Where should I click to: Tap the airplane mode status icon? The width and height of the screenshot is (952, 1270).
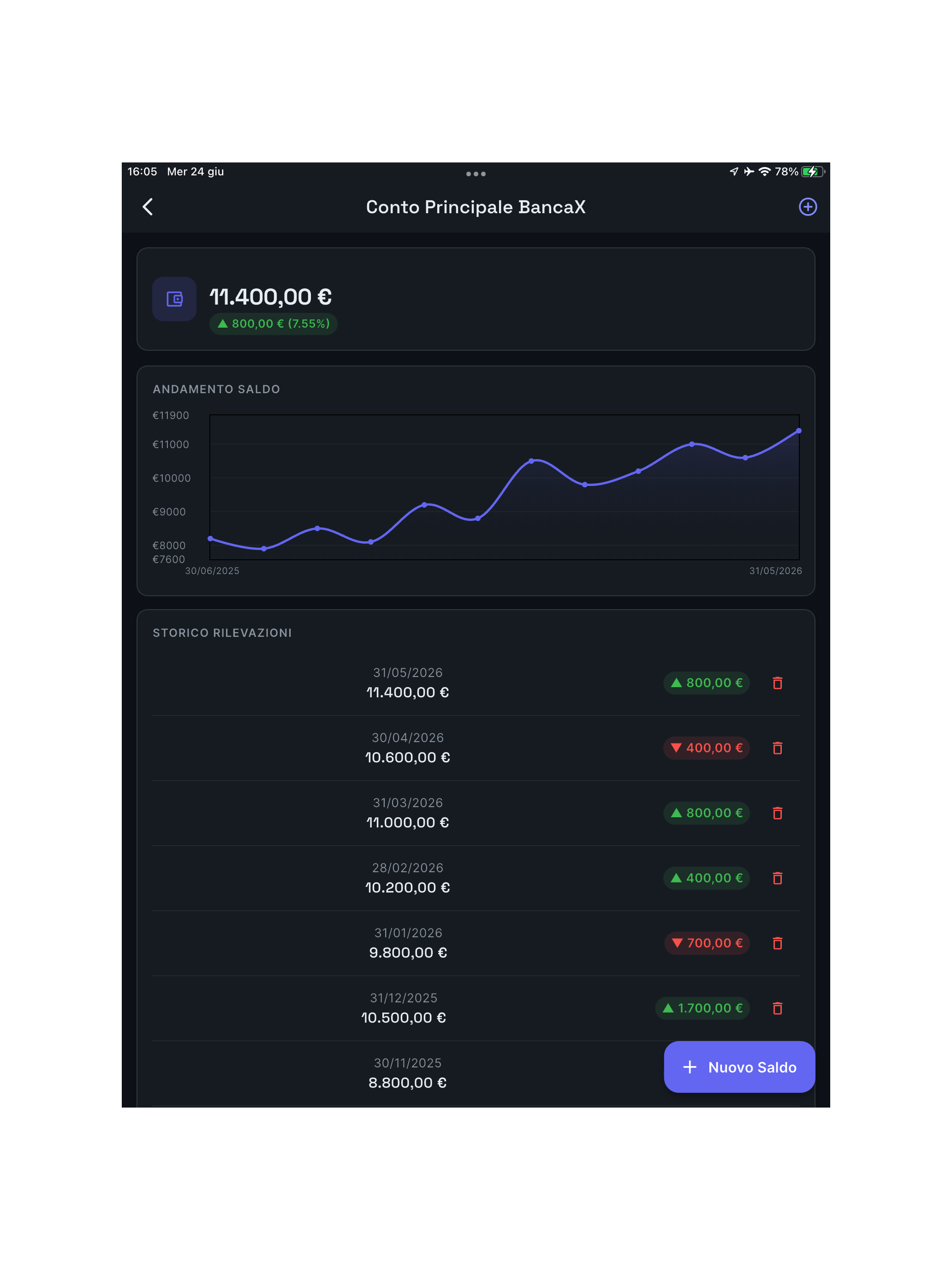749,172
